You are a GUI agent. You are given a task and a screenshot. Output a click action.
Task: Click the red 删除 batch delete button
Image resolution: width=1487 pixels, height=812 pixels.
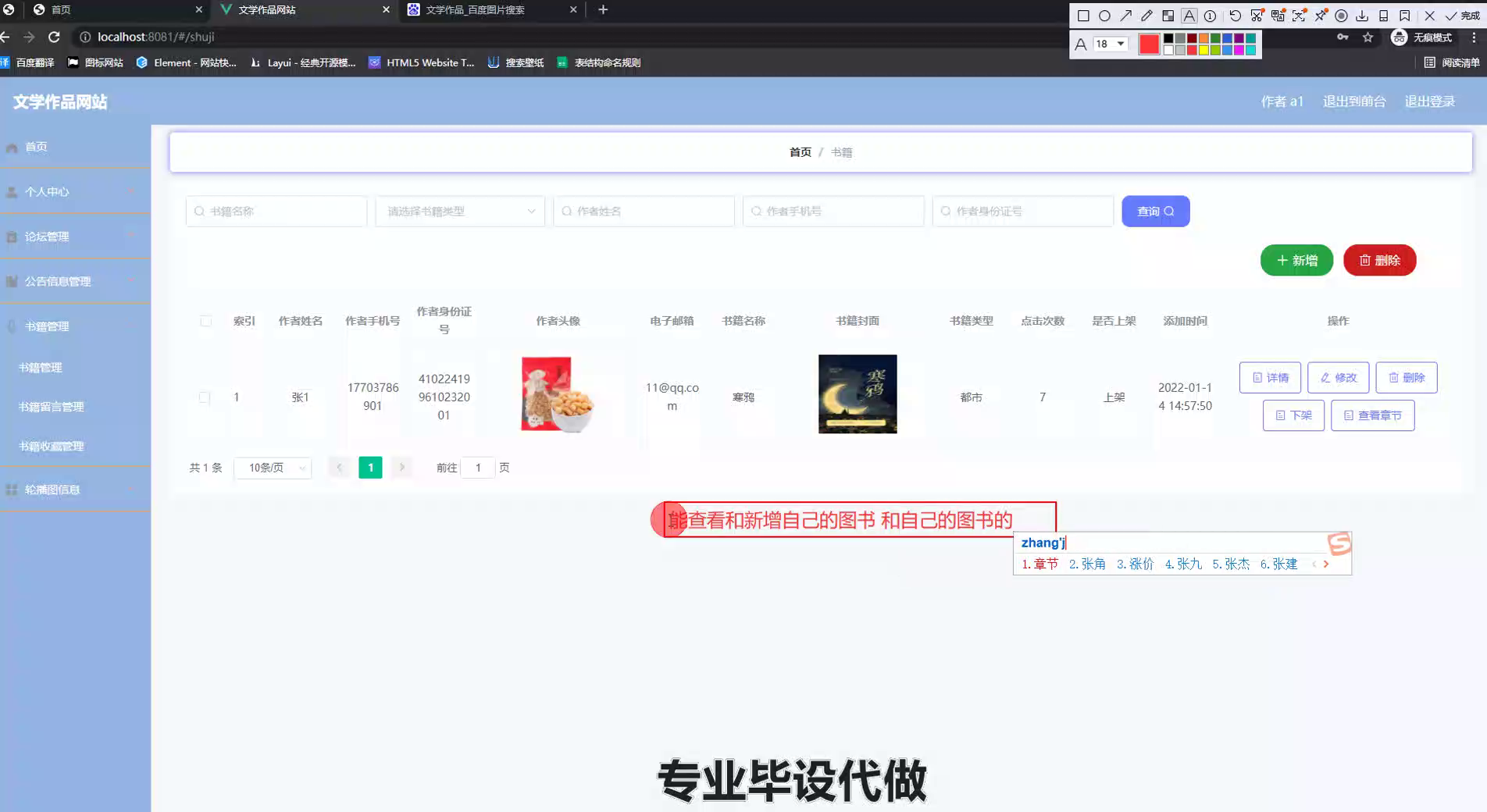(x=1379, y=260)
